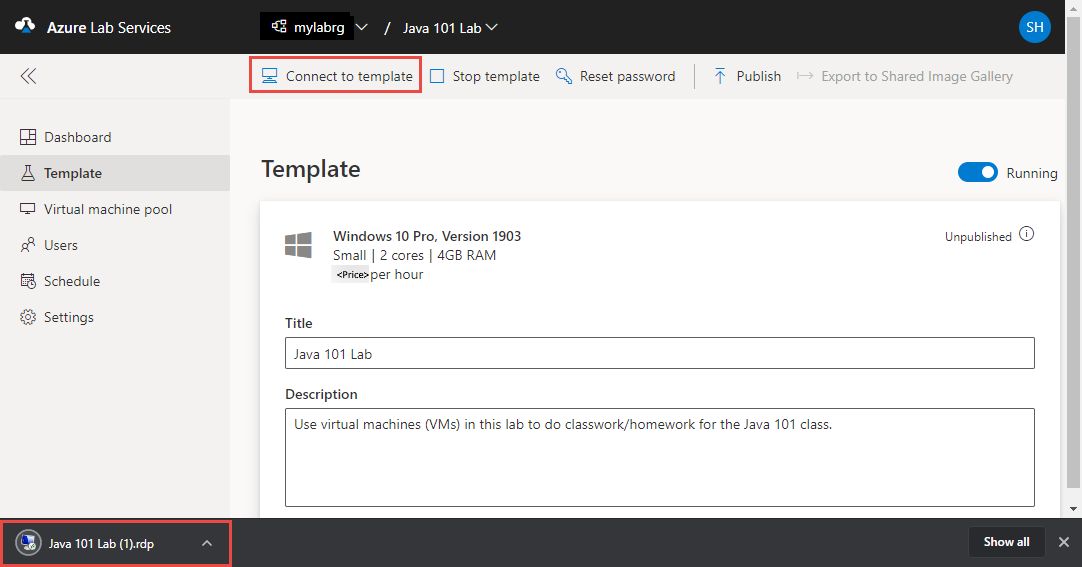Open the SH account avatar menu
The height and width of the screenshot is (567, 1082).
tap(1034, 27)
